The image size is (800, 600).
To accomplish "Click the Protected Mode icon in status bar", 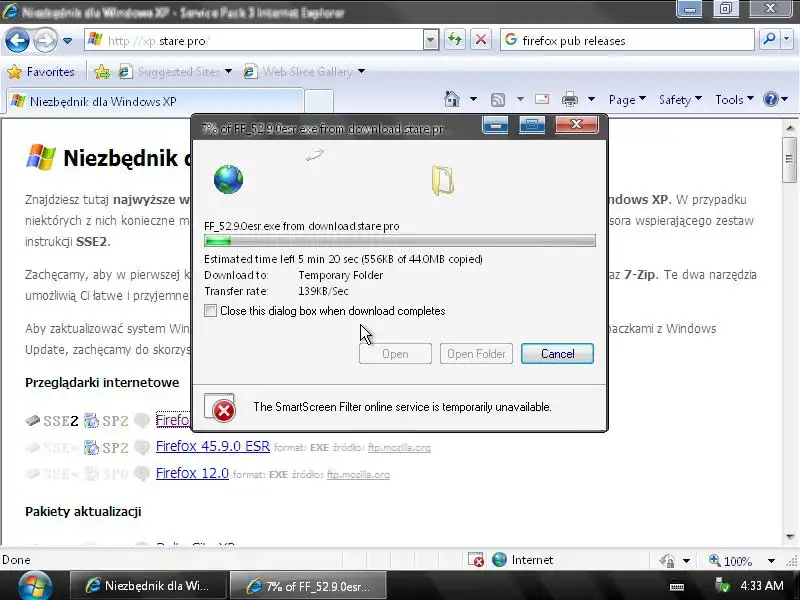I will tap(667, 560).
